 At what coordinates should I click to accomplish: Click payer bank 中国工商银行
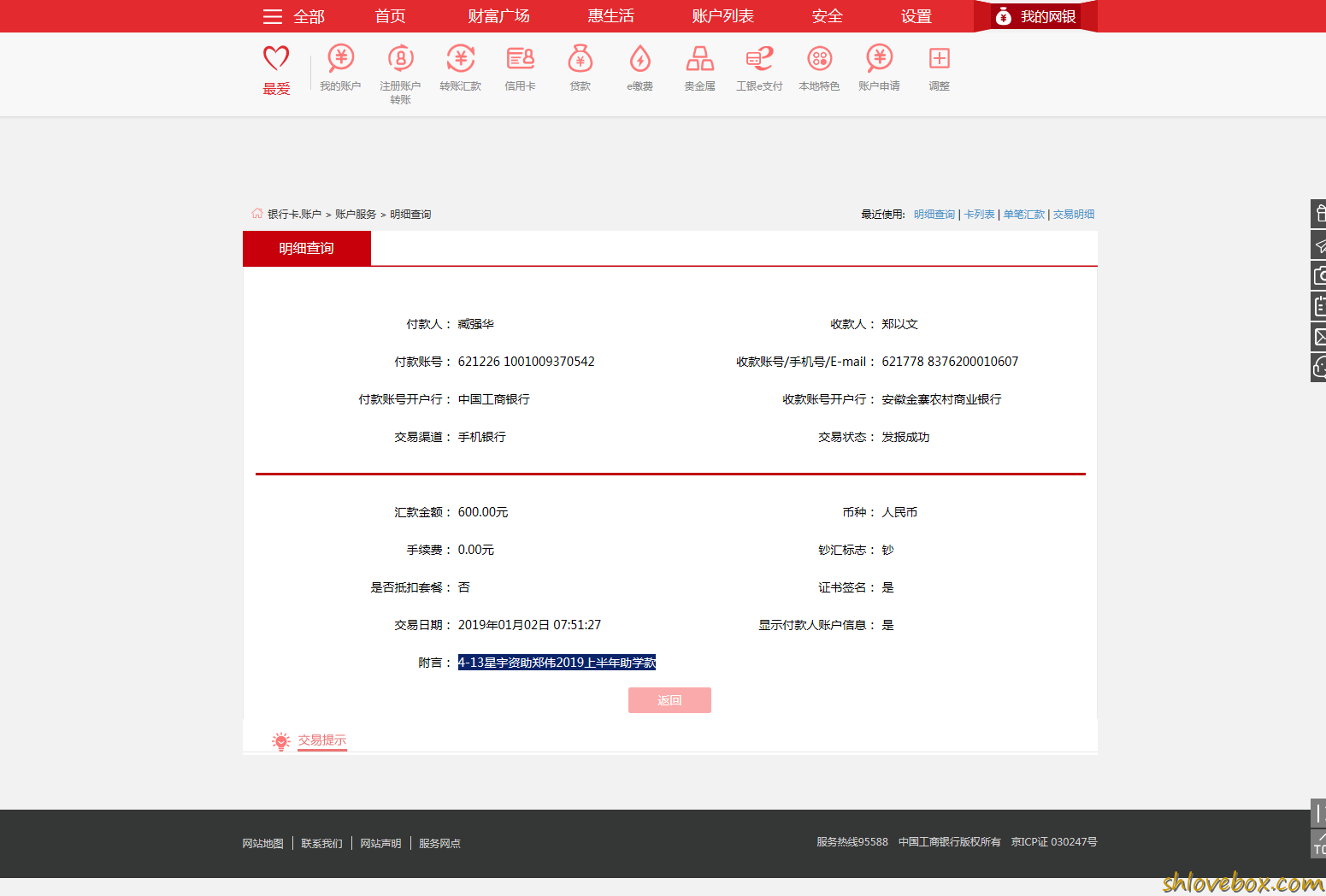tap(494, 399)
